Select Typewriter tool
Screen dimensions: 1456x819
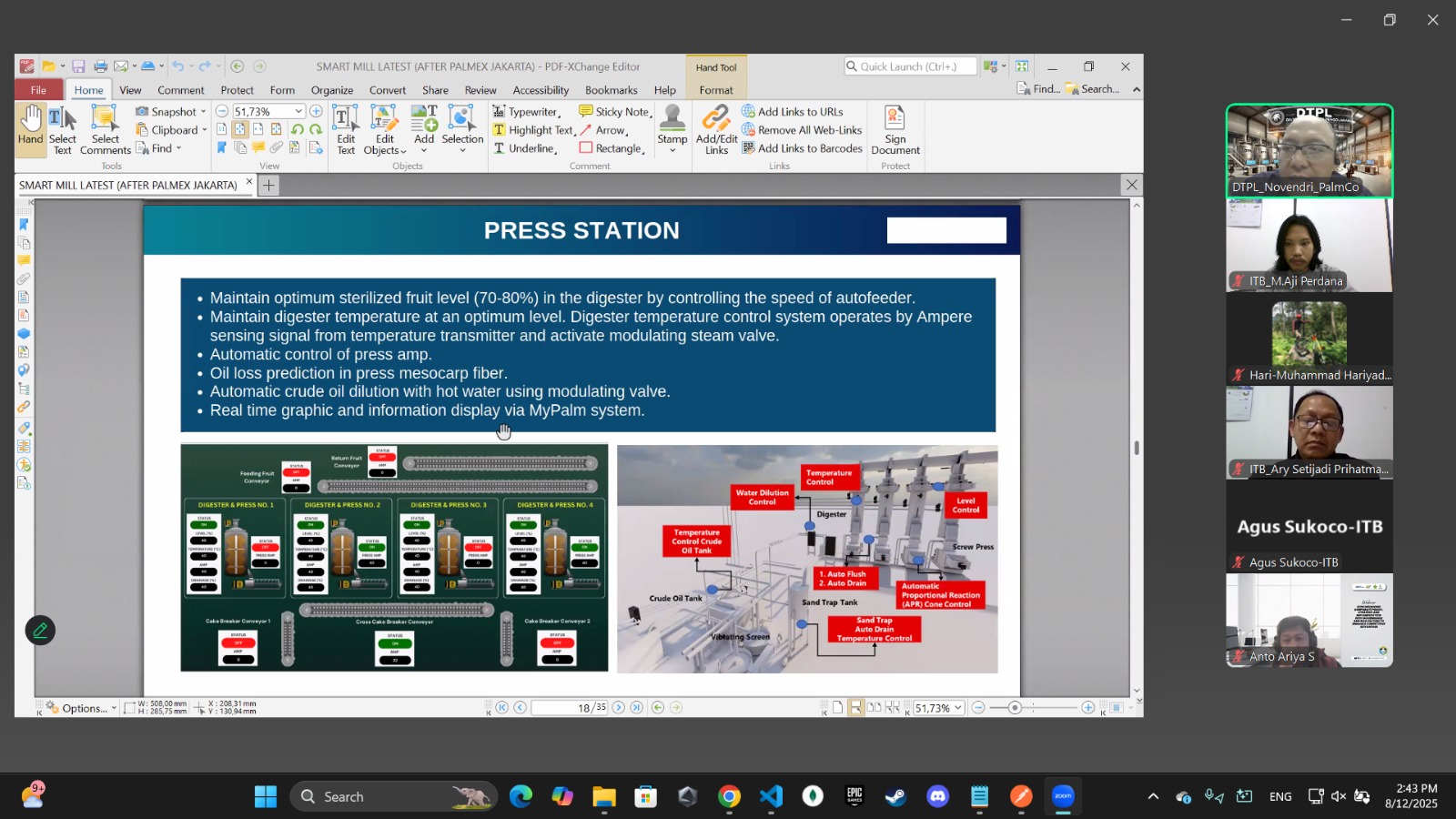click(526, 112)
